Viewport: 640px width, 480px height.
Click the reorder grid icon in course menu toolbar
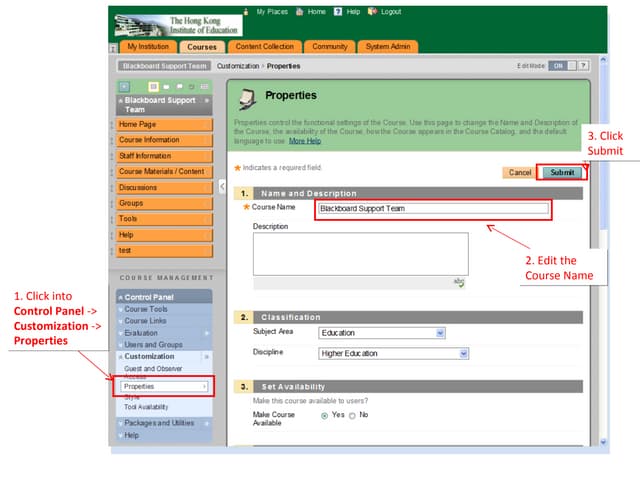[x=204, y=87]
